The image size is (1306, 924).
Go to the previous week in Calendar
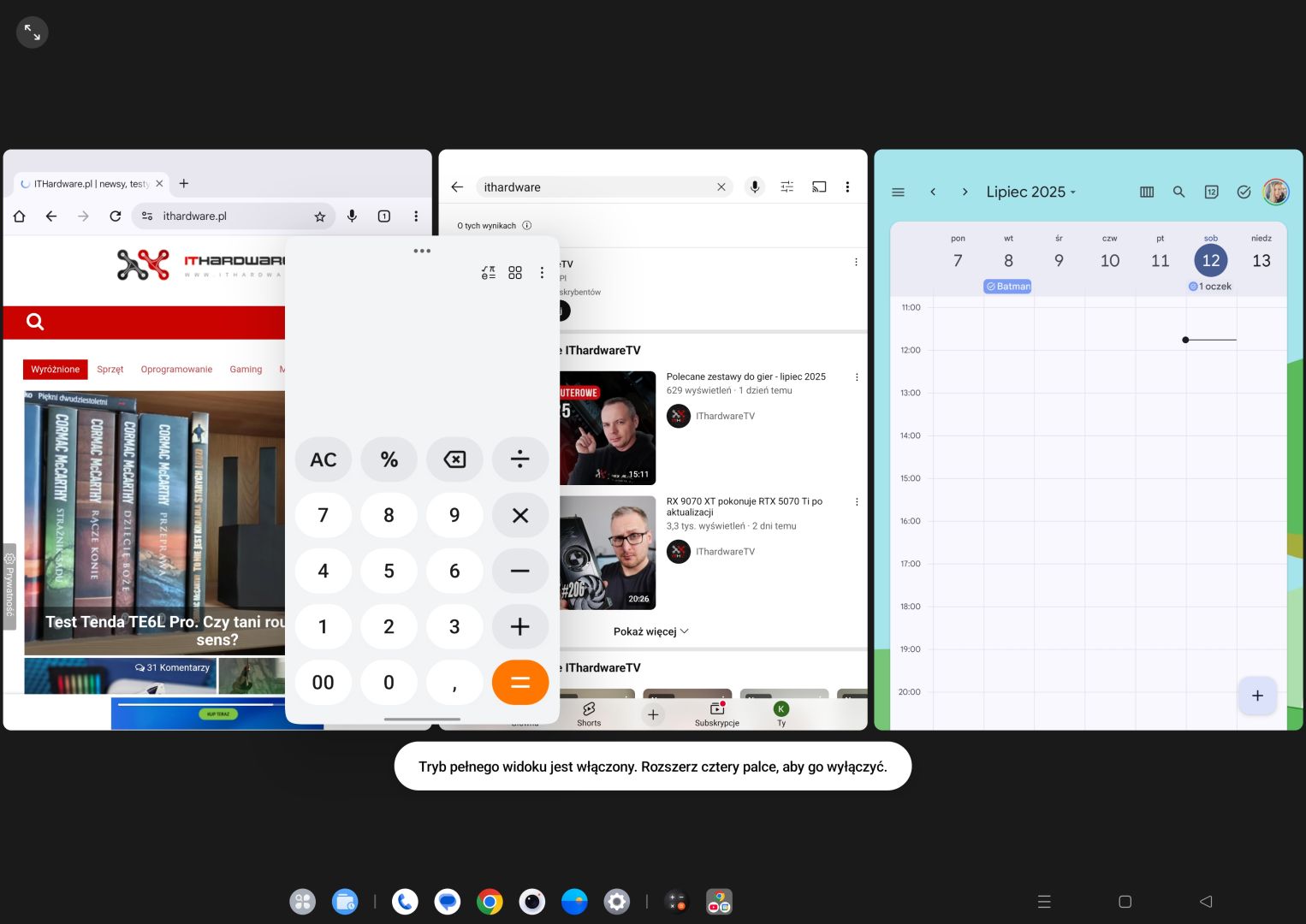point(933,192)
